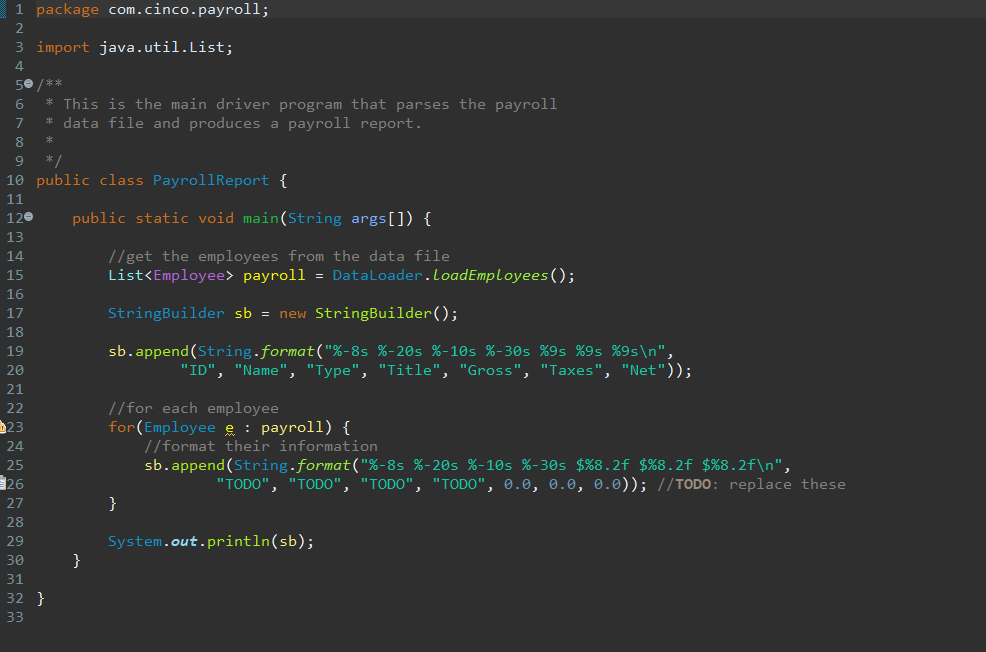Viewport: 986px width, 652px height.
Task: Click the first TODO string on line 26
Action: [243, 484]
